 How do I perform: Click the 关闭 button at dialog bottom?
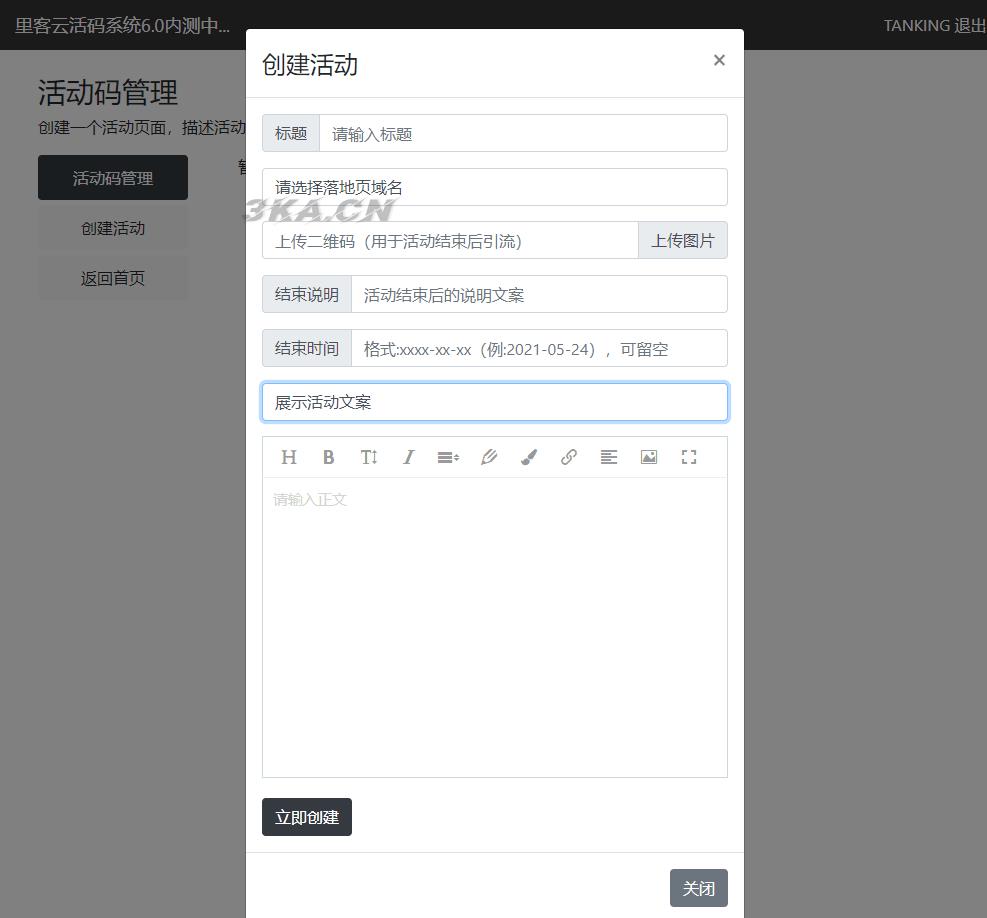(698, 888)
